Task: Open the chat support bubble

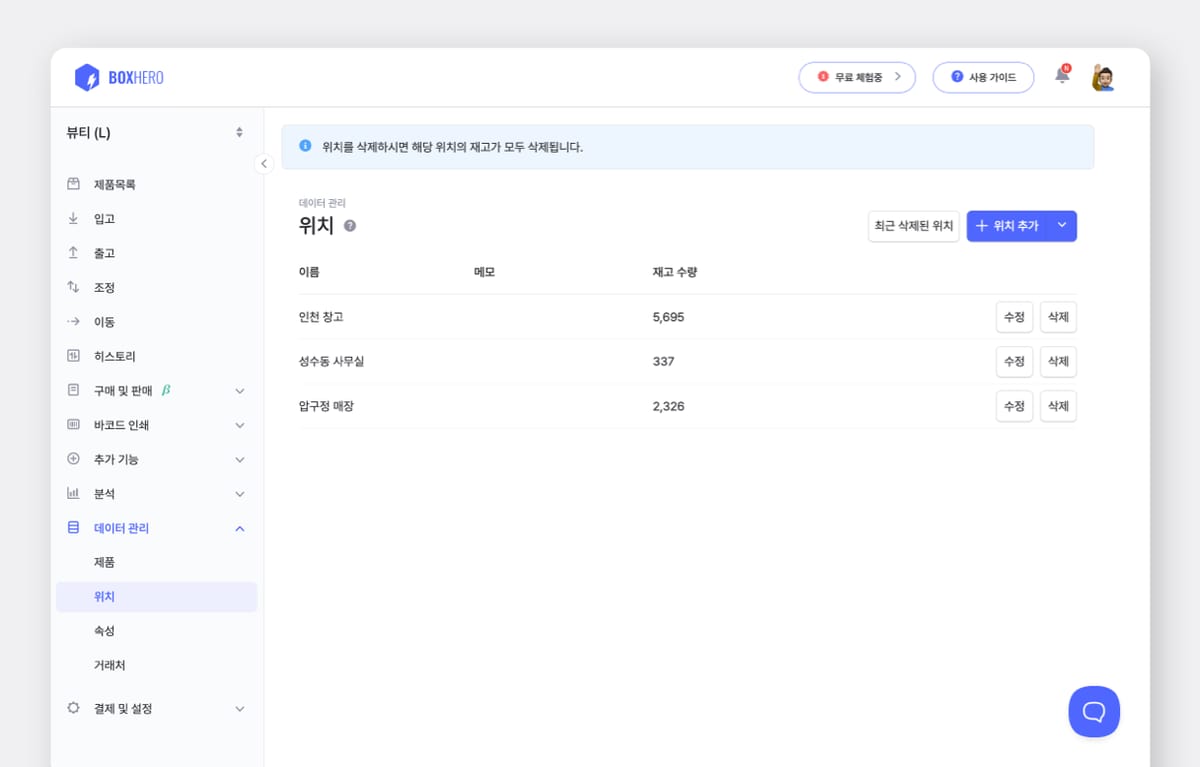Action: pos(1094,712)
